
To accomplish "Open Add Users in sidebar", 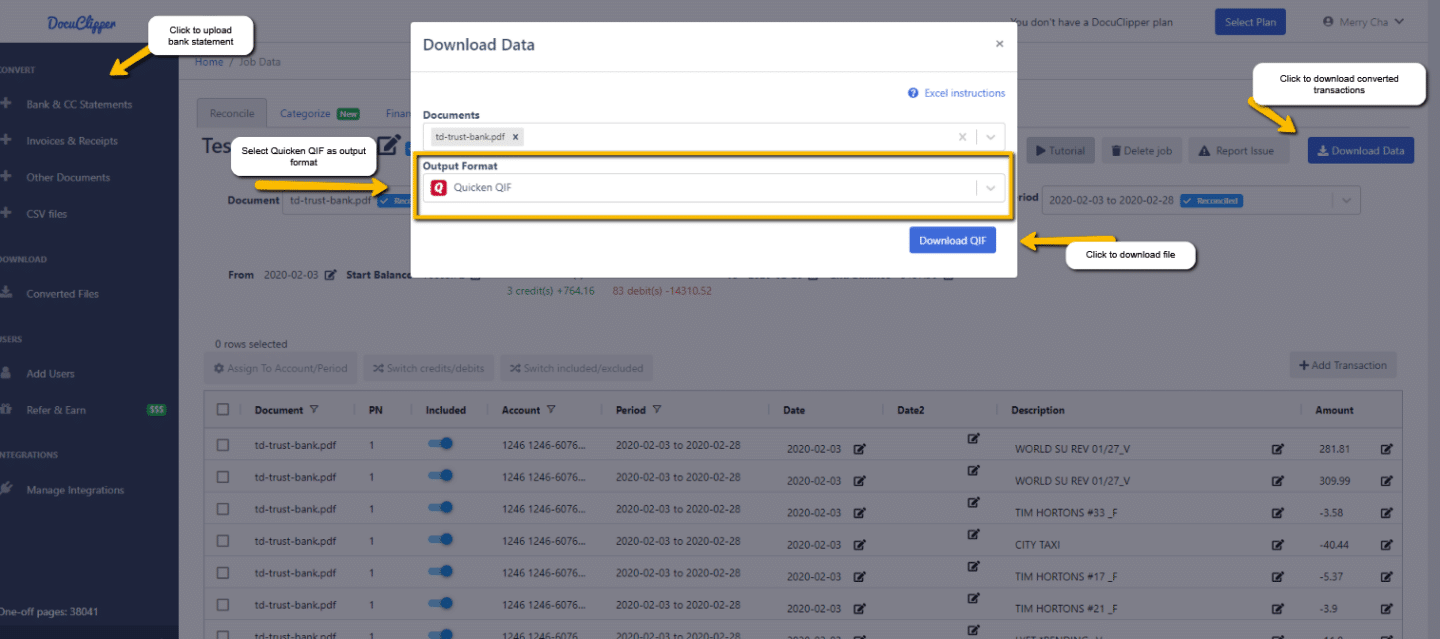I will (x=50, y=374).
